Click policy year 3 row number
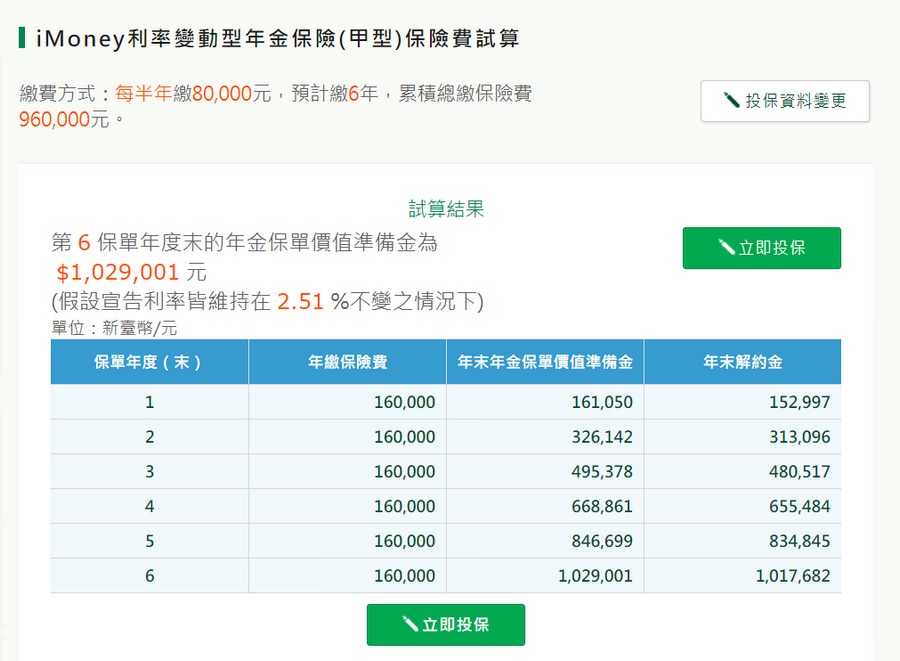 tap(149, 472)
